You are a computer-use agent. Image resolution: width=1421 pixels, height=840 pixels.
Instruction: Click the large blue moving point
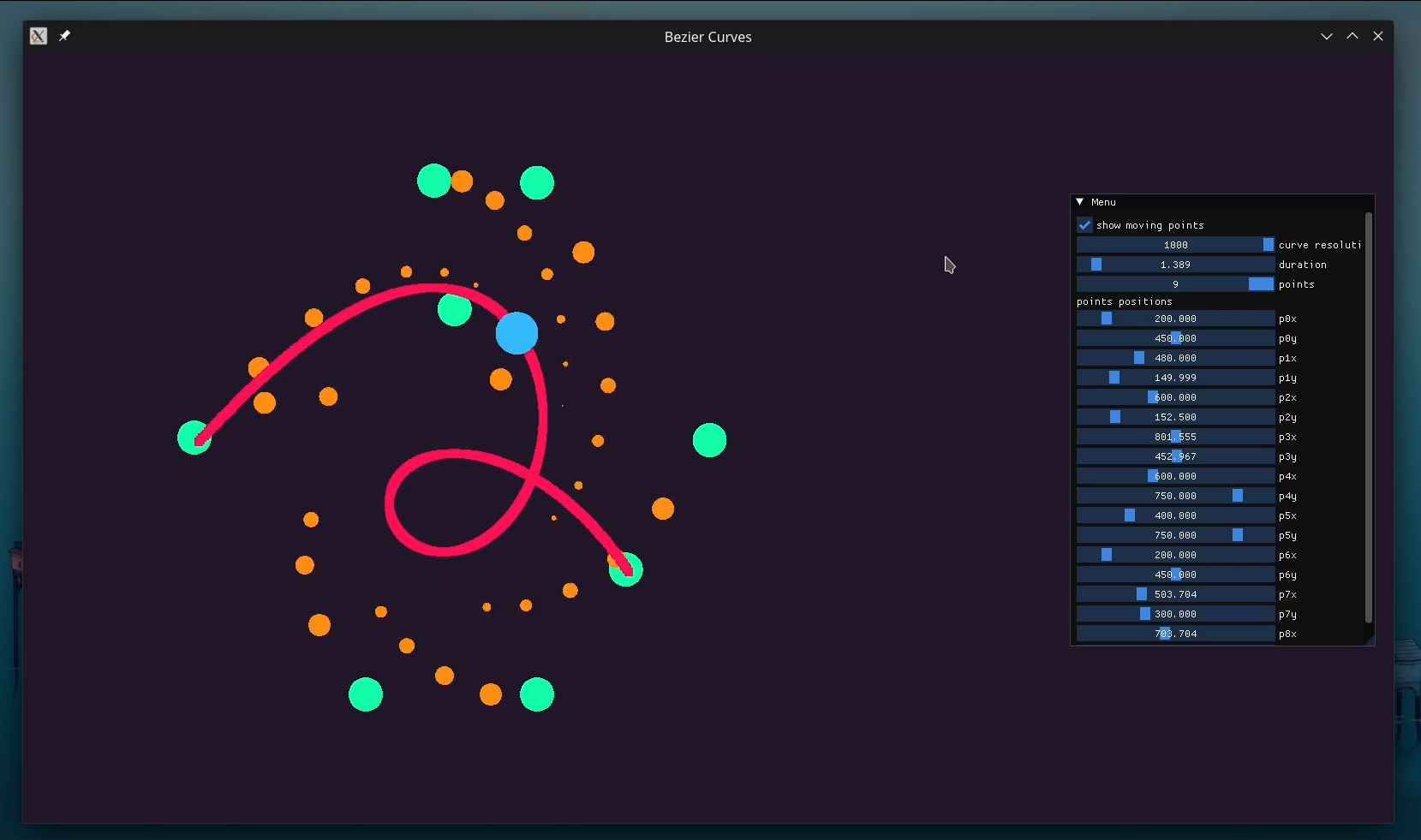coord(516,333)
